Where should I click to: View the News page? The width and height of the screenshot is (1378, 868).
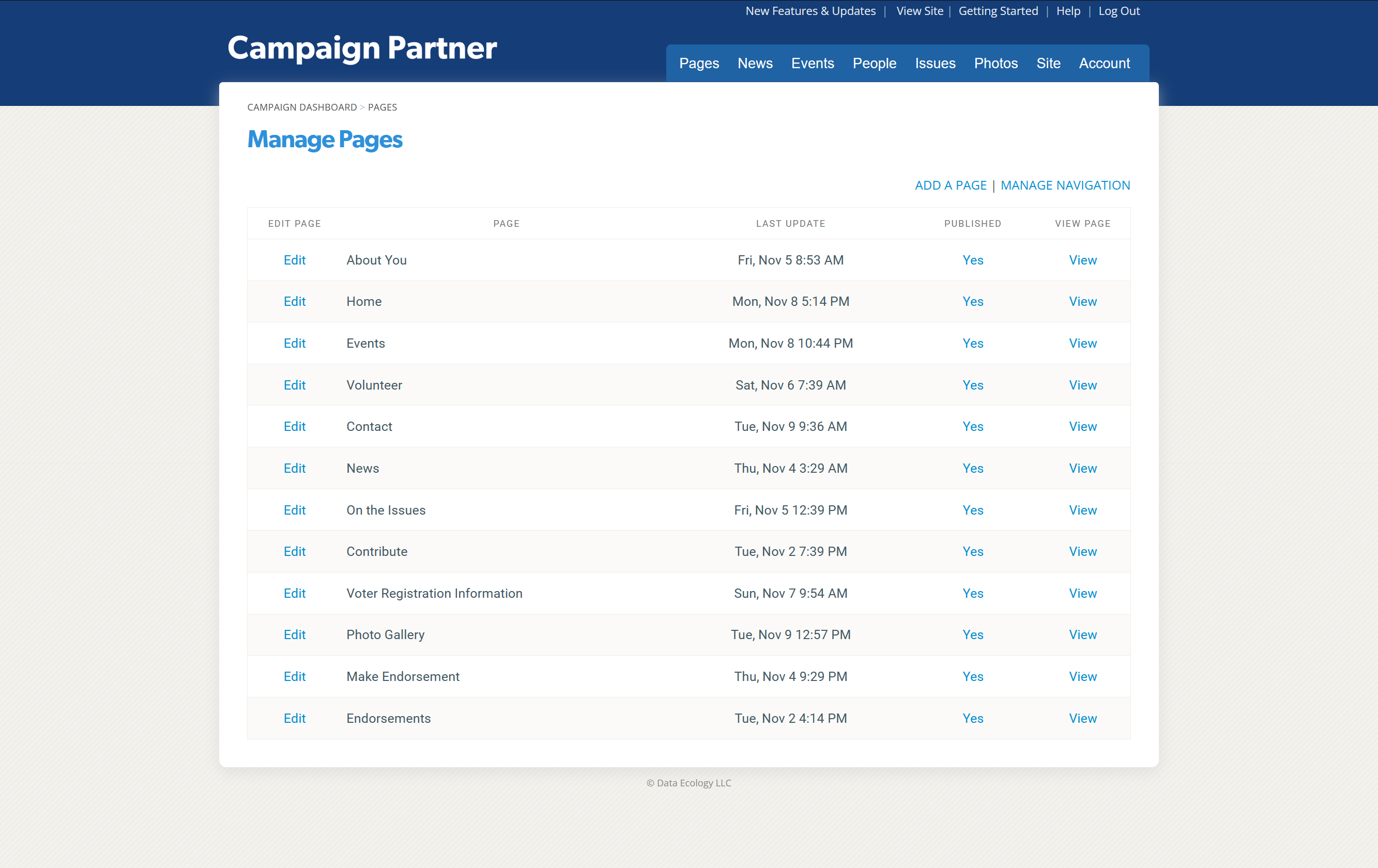[1083, 468]
